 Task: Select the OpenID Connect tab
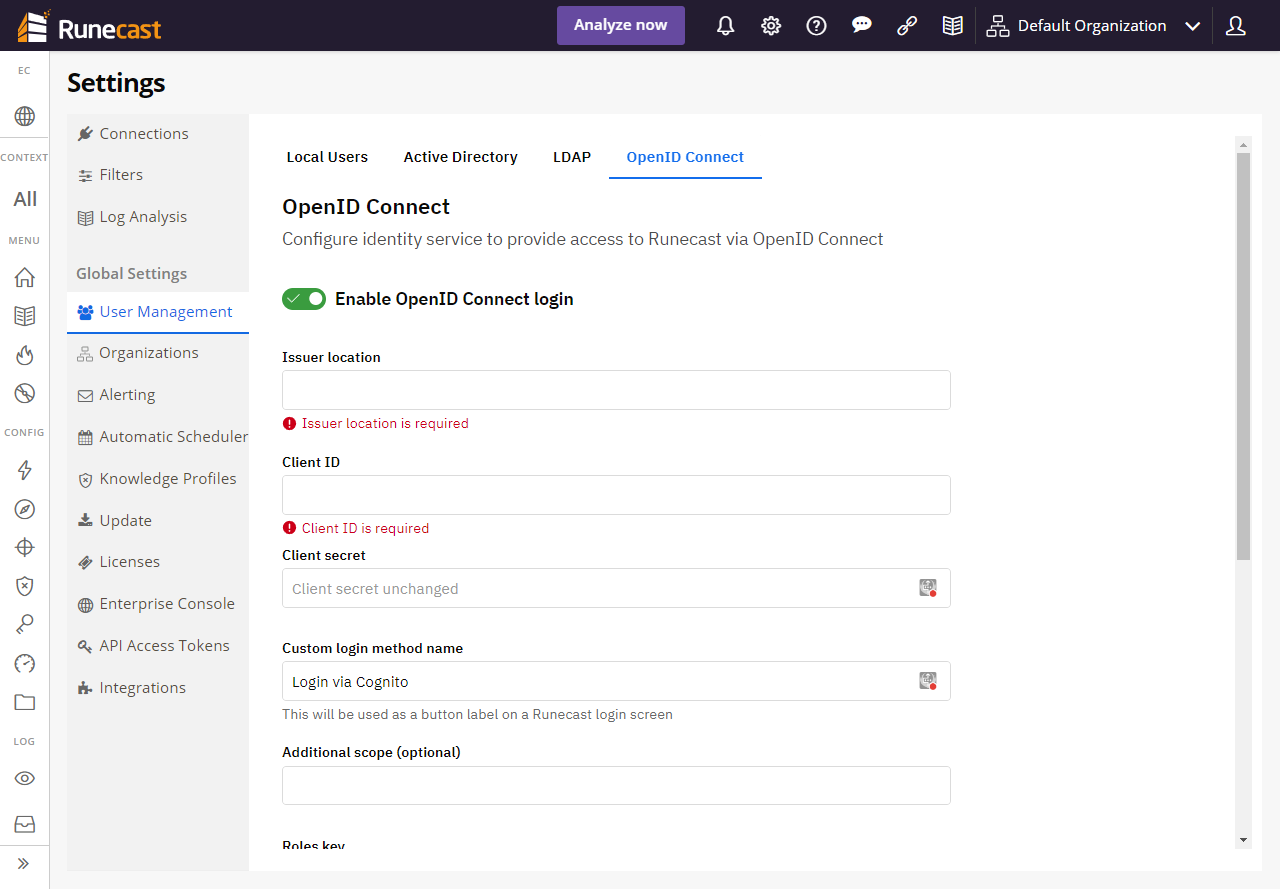[x=685, y=157]
